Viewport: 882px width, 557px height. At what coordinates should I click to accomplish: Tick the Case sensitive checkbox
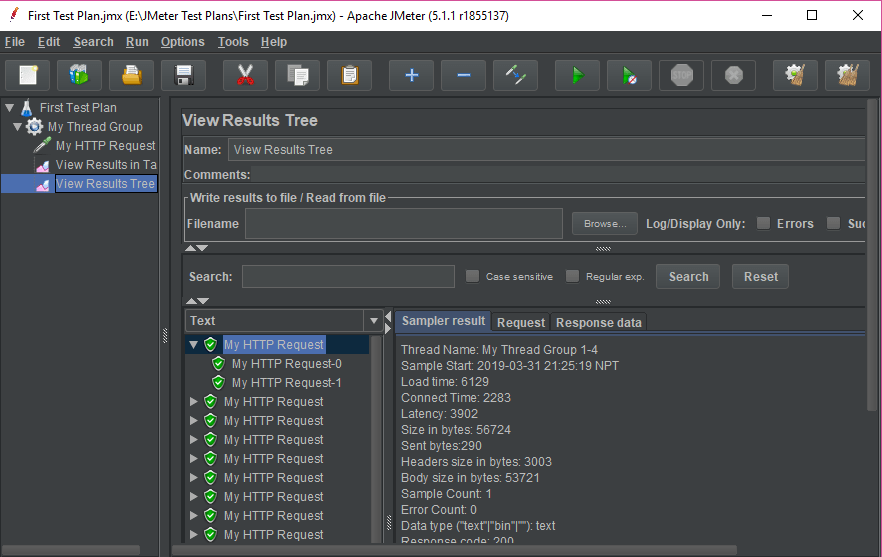click(472, 276)
